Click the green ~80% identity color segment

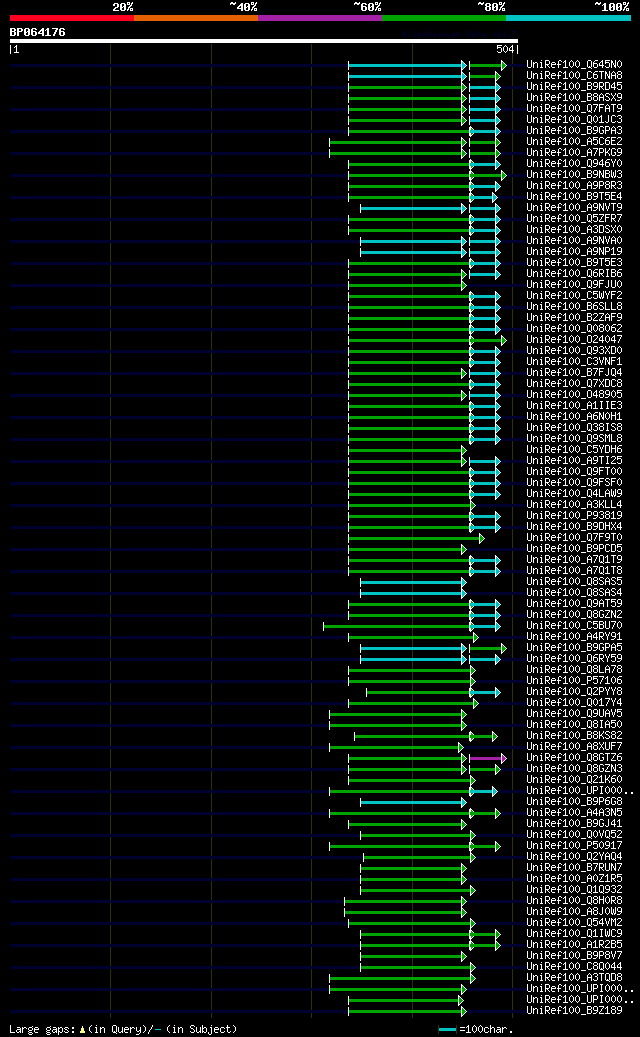444,18
